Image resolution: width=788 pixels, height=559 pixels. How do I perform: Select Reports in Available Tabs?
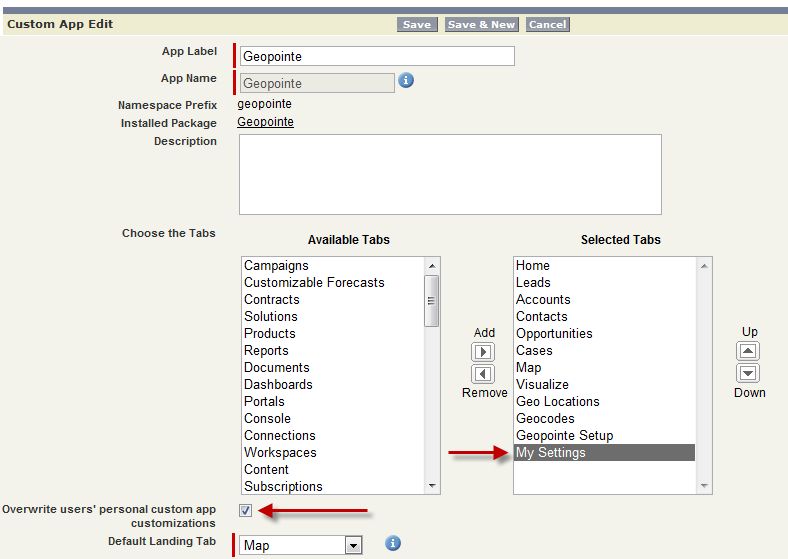pyautogui.click(x=334, y=351)
